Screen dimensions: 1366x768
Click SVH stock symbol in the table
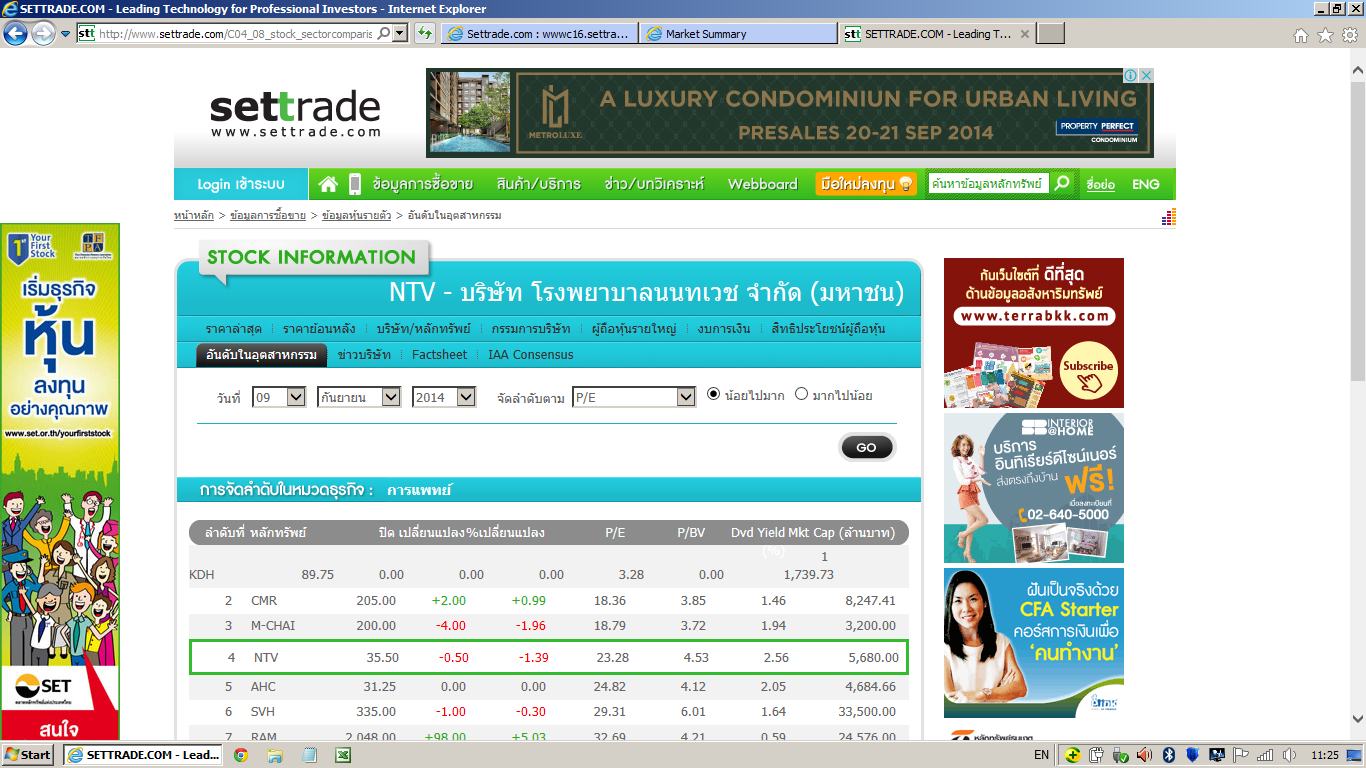264,712
